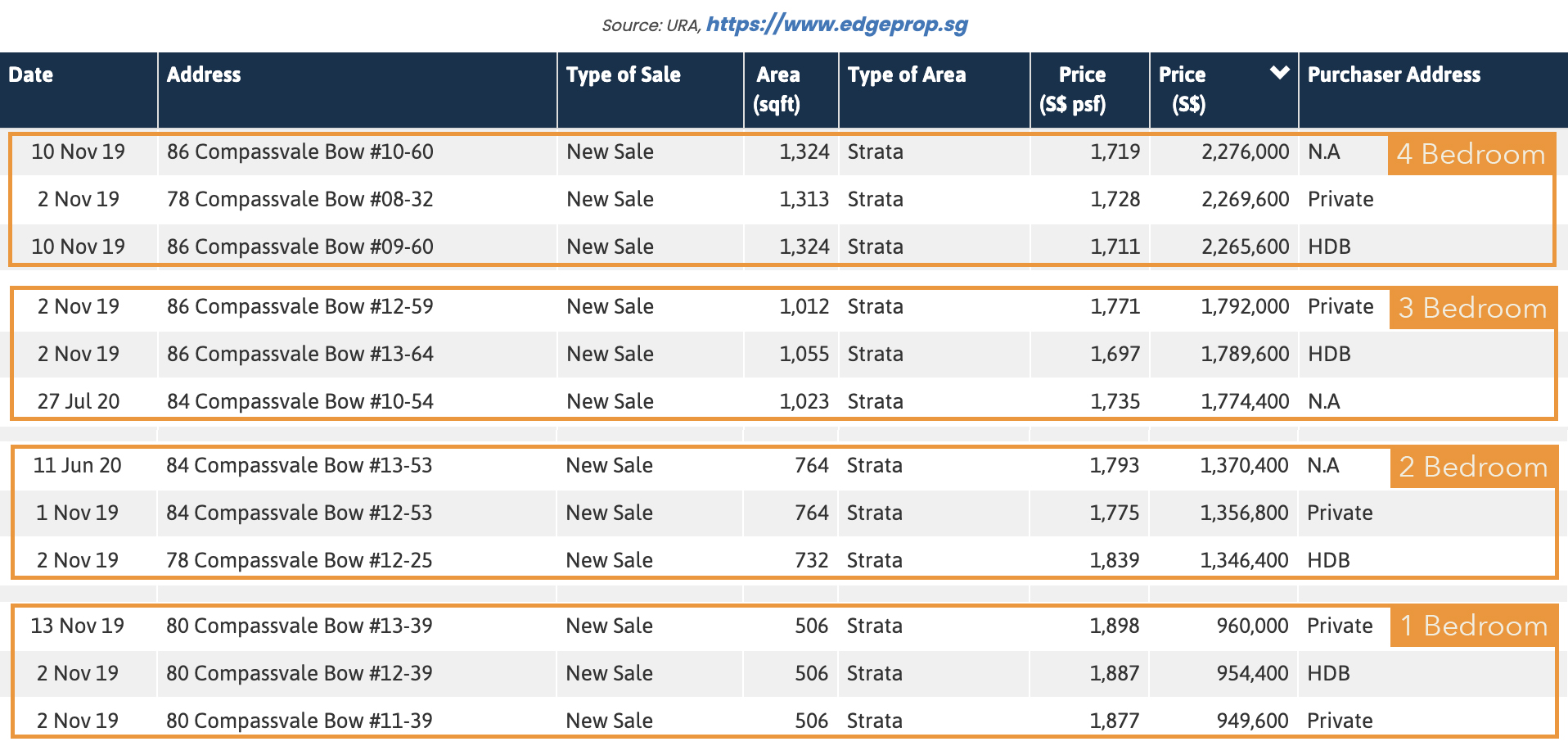This screenshot has height=746, width=1568.
Task: Sort by the Purchaser Address header
Action: point(1394,75)
